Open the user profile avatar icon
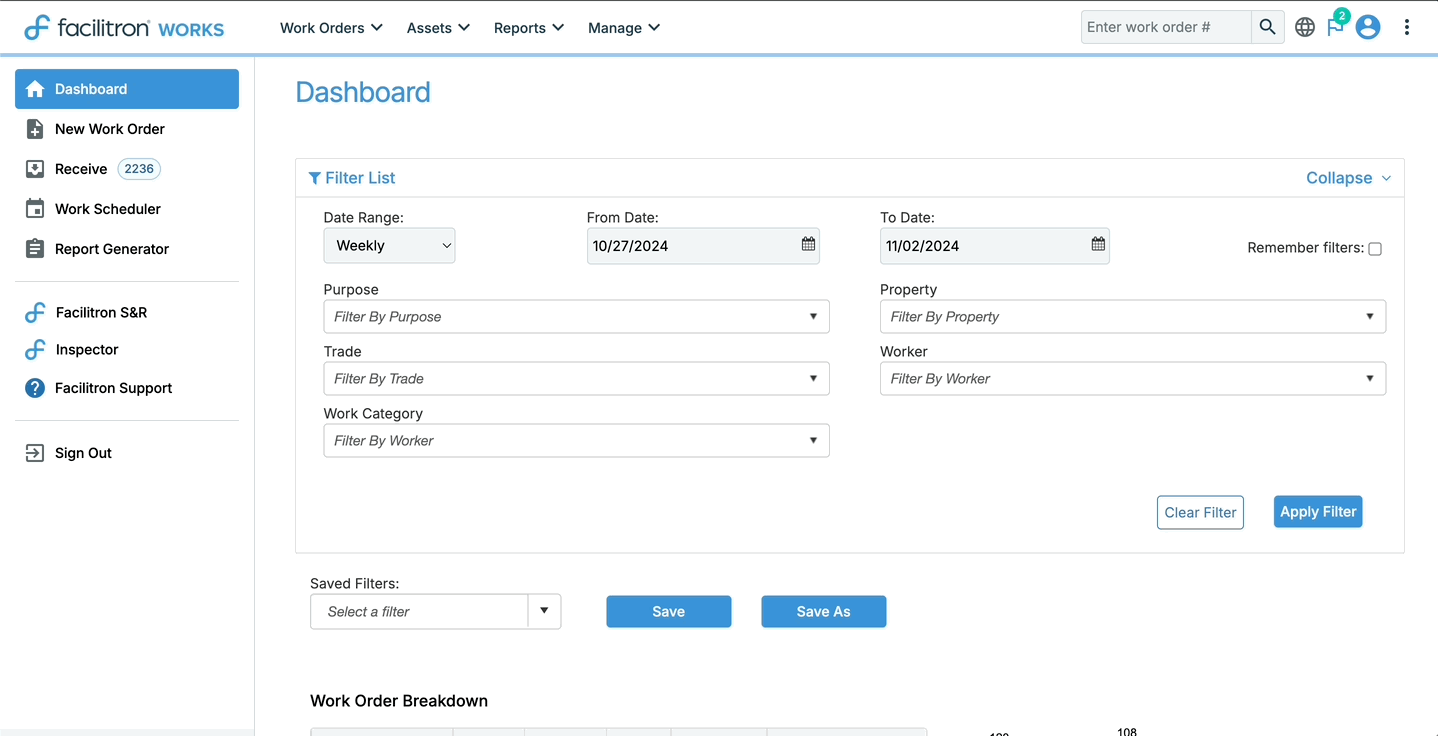This screenshot has height=736, width=1438. click(x=1368, y=27)
